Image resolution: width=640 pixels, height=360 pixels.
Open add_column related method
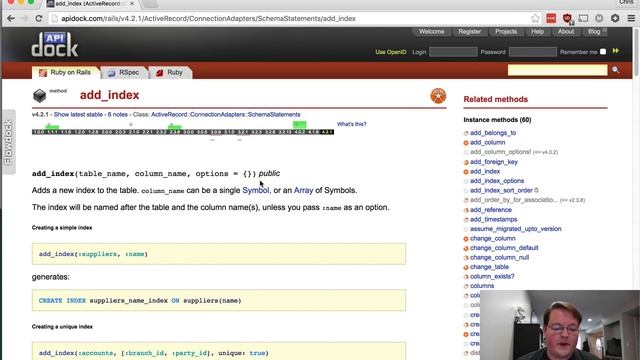(x=487, y=142)
